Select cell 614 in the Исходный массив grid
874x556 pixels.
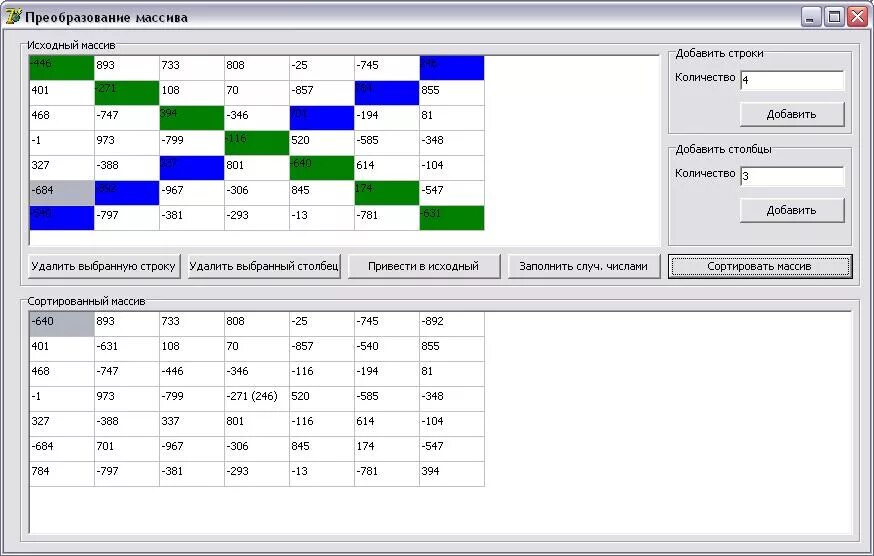click(387, 168)
